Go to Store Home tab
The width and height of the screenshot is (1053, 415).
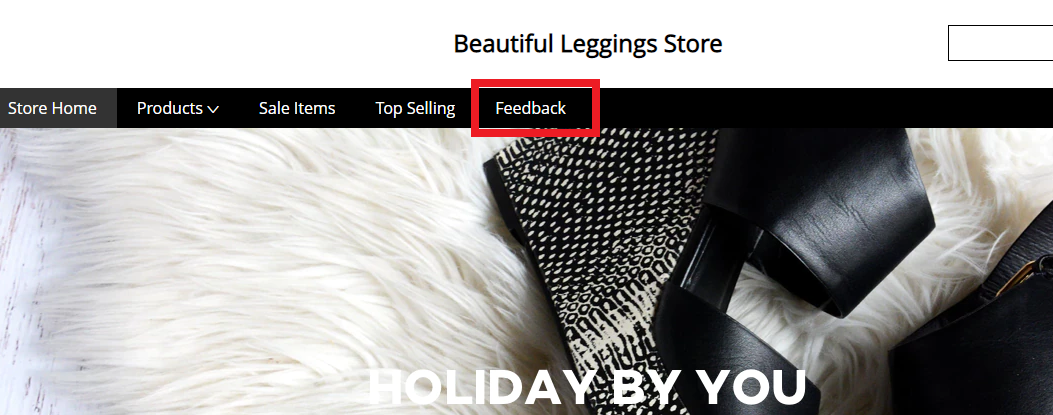click(x=52, y=108)
